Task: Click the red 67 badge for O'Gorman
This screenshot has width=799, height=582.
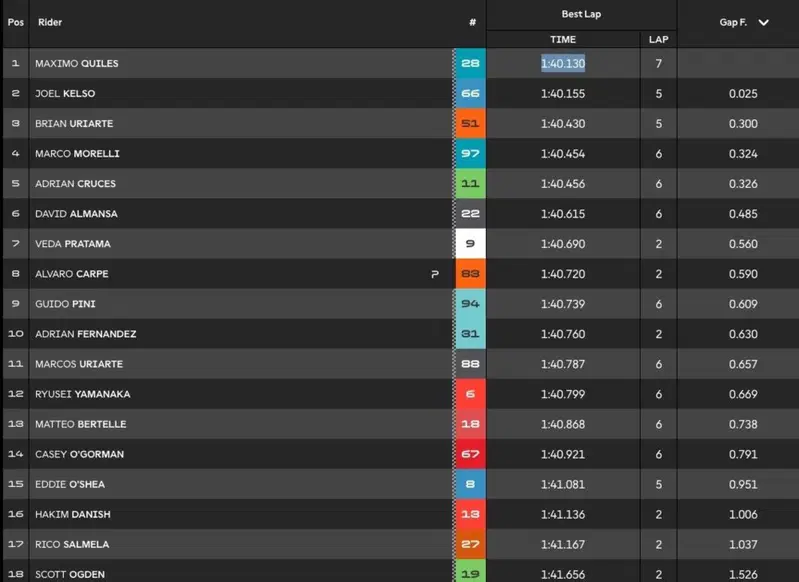Action: tap(470, 454)
